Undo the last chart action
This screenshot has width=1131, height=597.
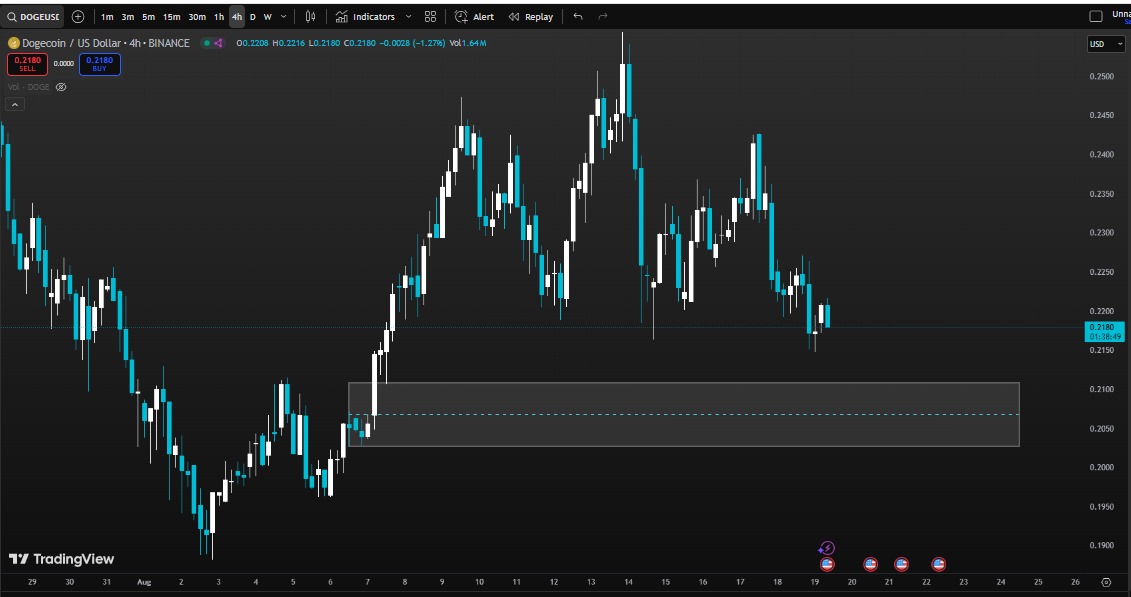pyautogui.click(x=577, y=17)
